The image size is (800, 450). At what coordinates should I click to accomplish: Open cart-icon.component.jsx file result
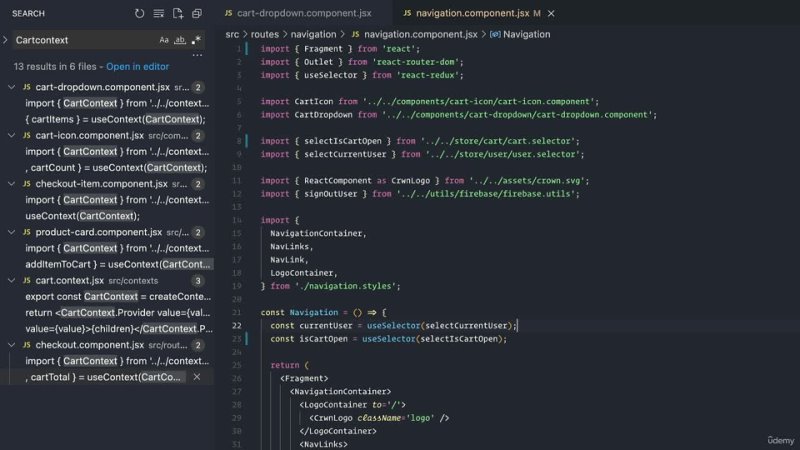(89, 135)
